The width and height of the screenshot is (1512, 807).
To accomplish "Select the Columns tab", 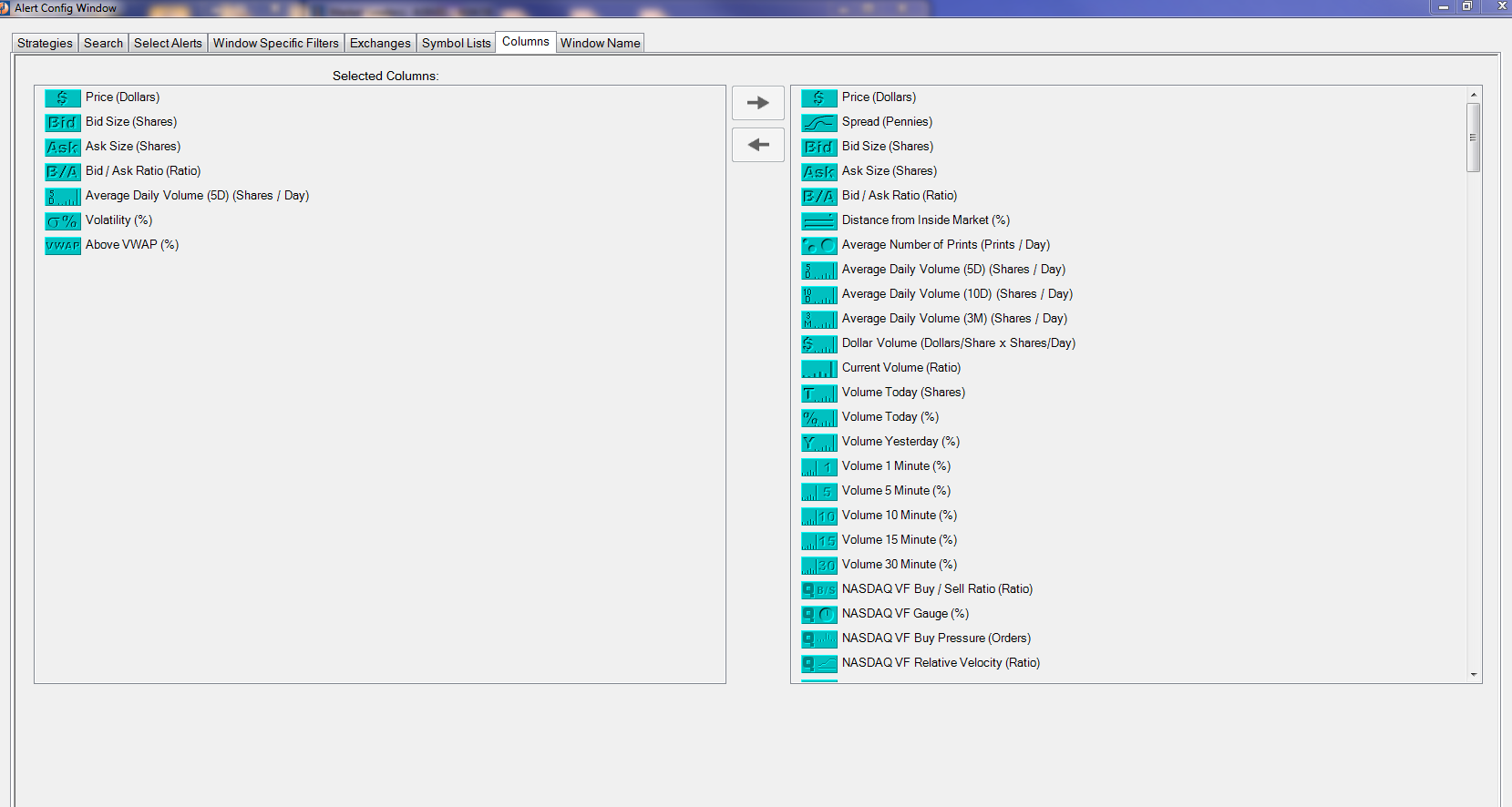I will (526, 42).
